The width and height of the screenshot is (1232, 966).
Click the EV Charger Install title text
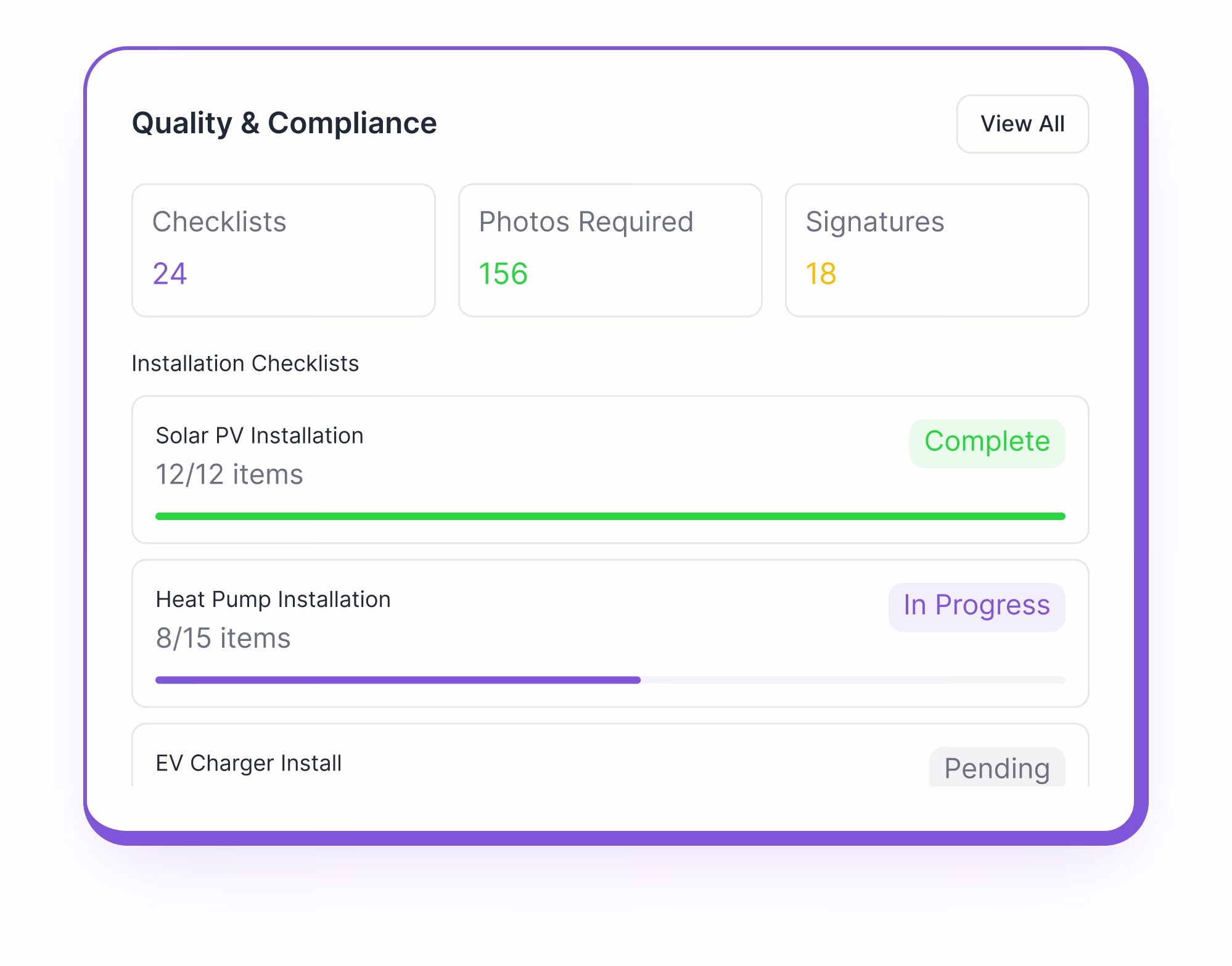248,764
